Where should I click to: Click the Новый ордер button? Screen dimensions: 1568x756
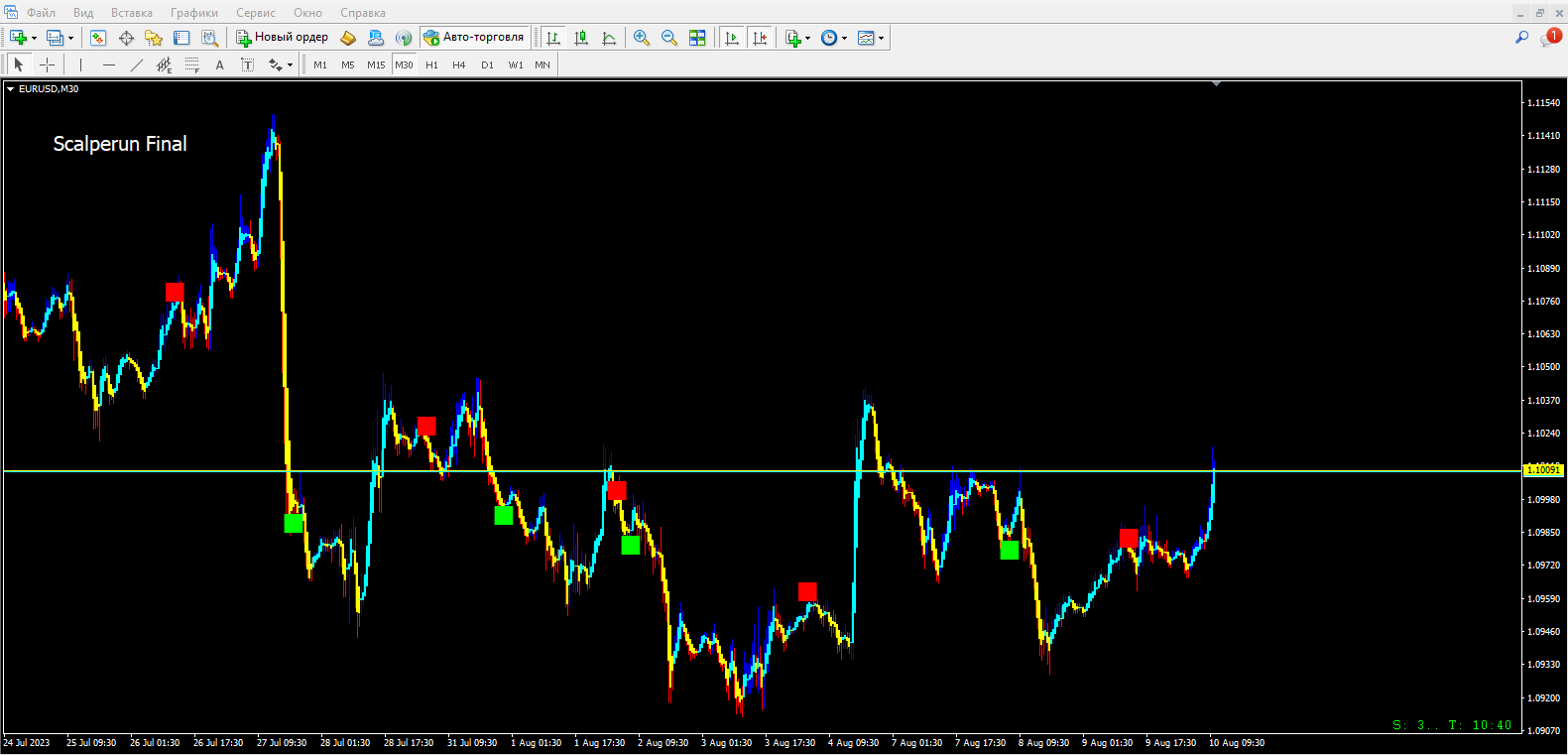[x=283, y=38]
